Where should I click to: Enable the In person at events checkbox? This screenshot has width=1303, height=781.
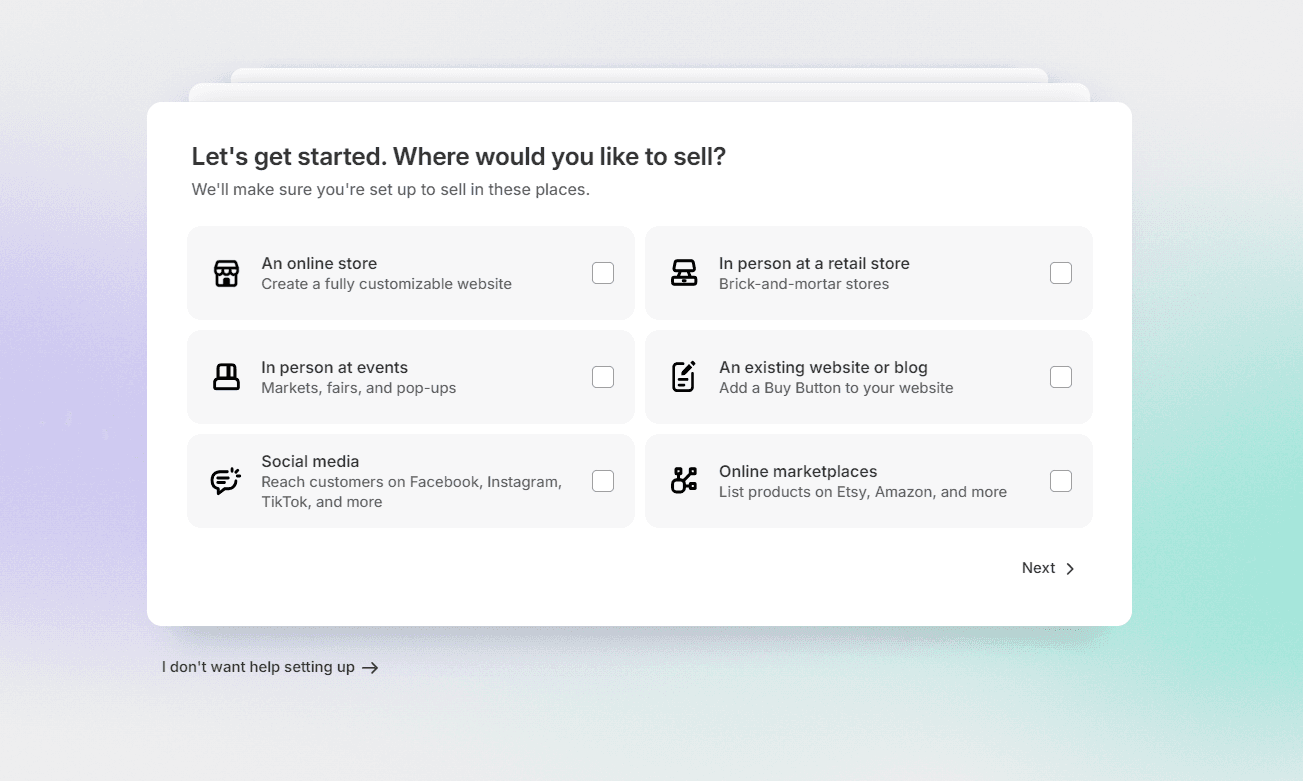(x=603, y=377)
